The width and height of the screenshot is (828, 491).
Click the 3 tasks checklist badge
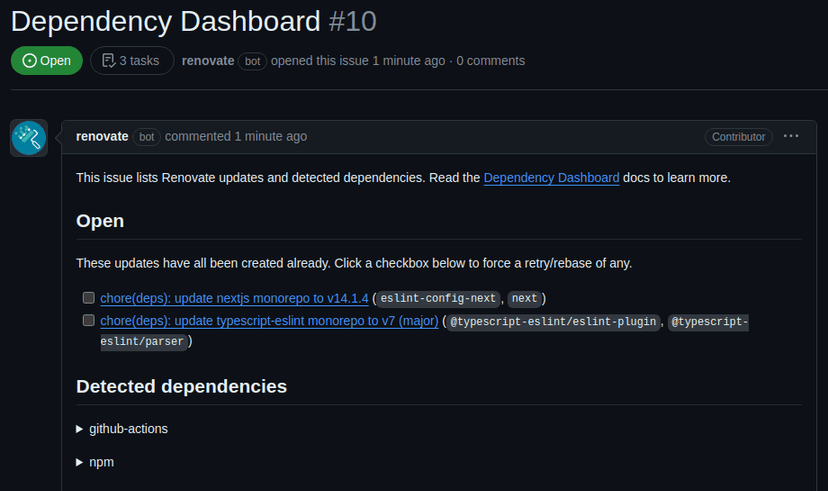point(132,60)
